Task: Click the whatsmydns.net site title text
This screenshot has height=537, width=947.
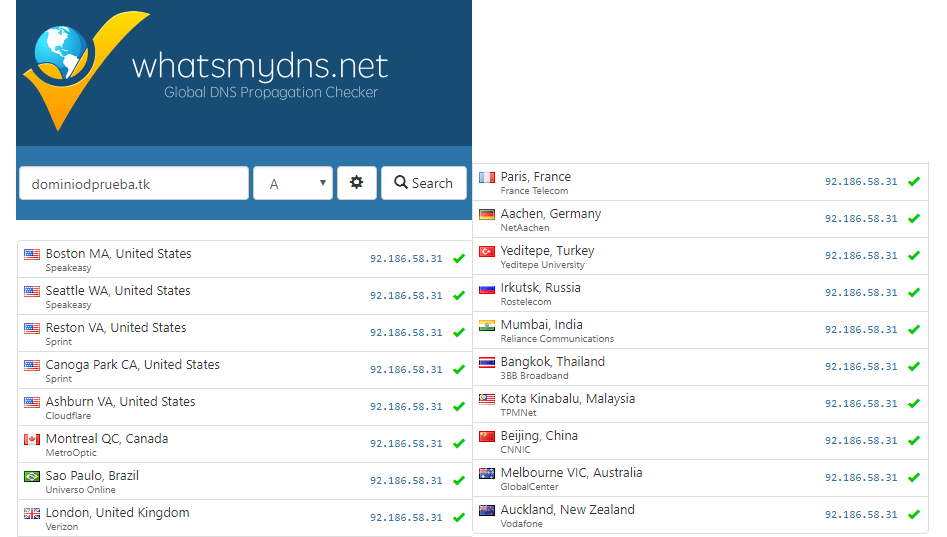Action: [x=260, y=67]
